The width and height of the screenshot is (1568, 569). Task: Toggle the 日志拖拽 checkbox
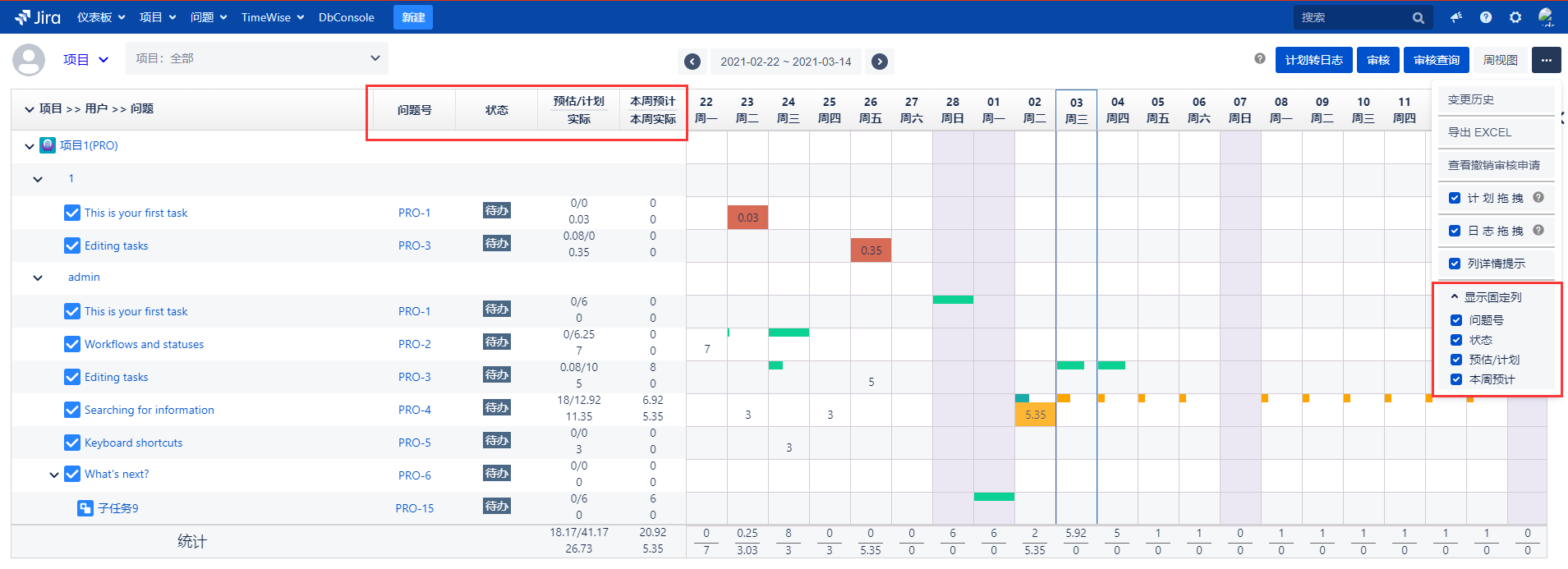(x=1455, y=231)
